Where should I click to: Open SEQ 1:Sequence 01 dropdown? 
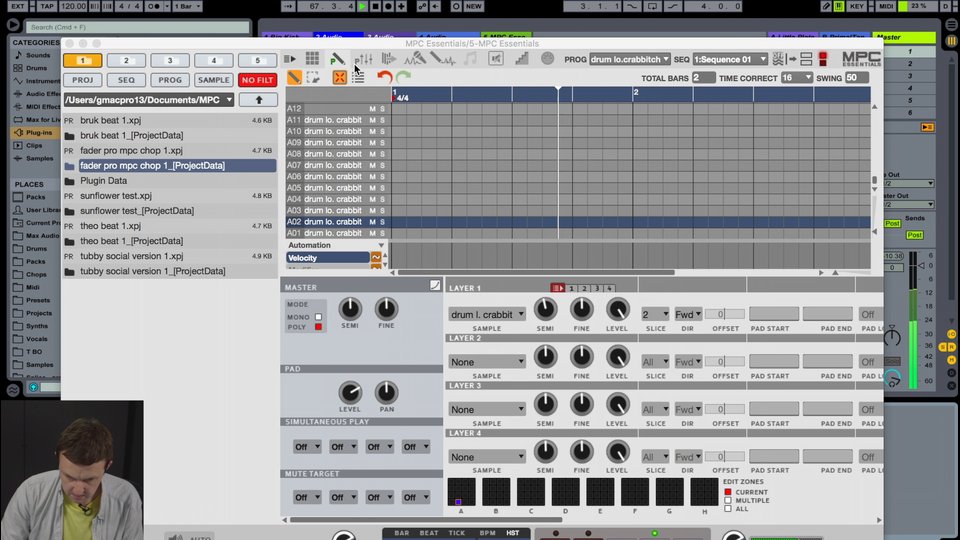pos(730,59)
